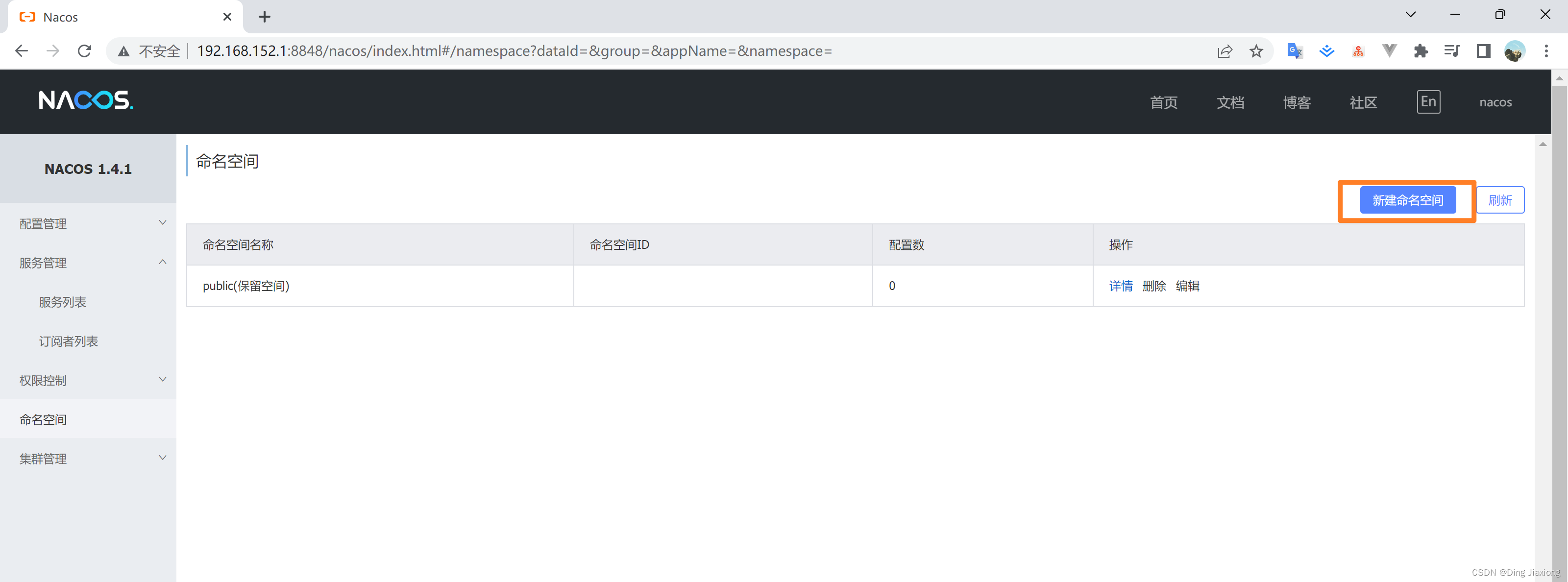Screen dimensions: 1568x582
Task: Click the gray V-shaped extension icon
Action: [1389, 51]
